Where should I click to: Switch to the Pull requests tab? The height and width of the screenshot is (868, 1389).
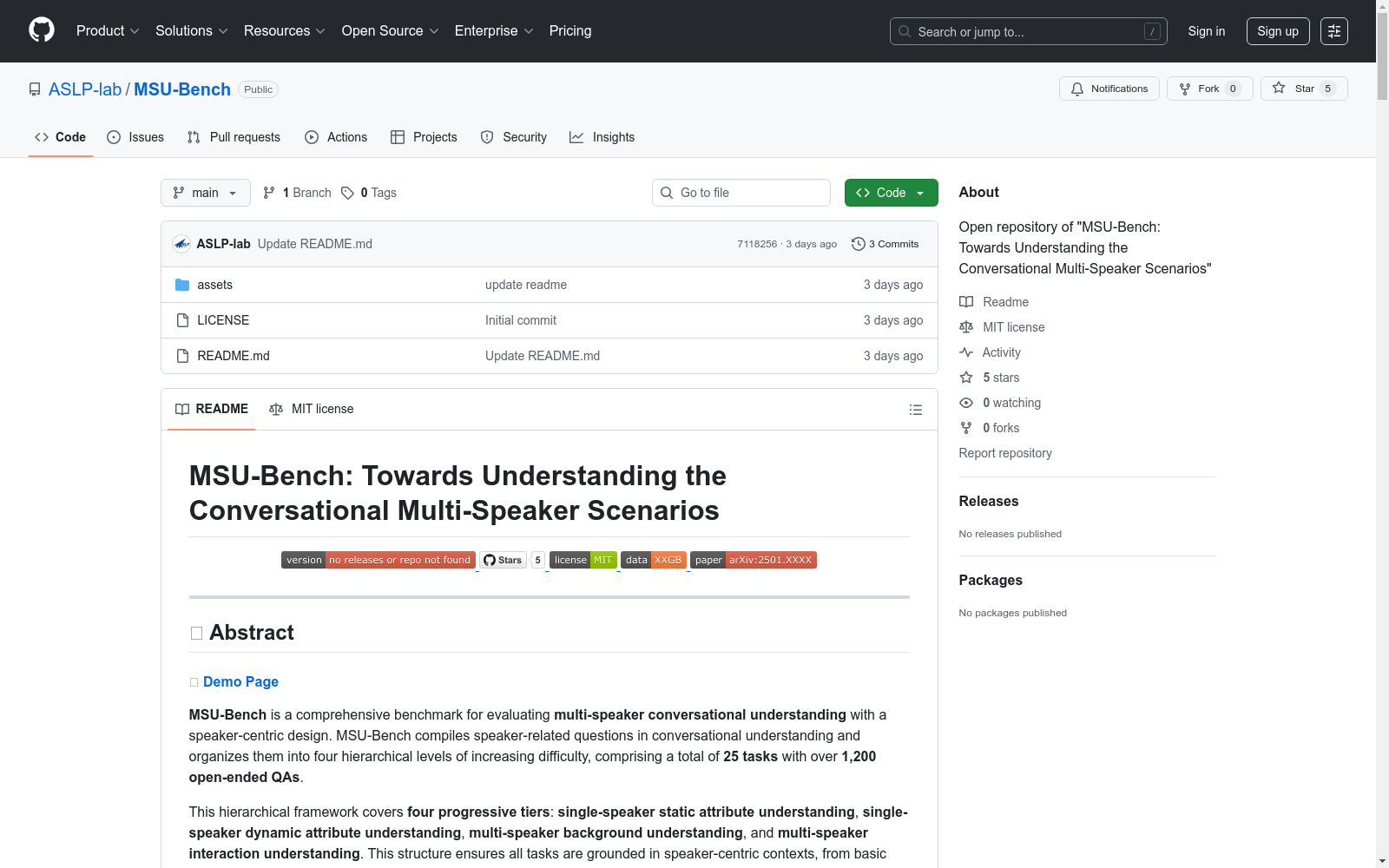click(x=234, y=137)
